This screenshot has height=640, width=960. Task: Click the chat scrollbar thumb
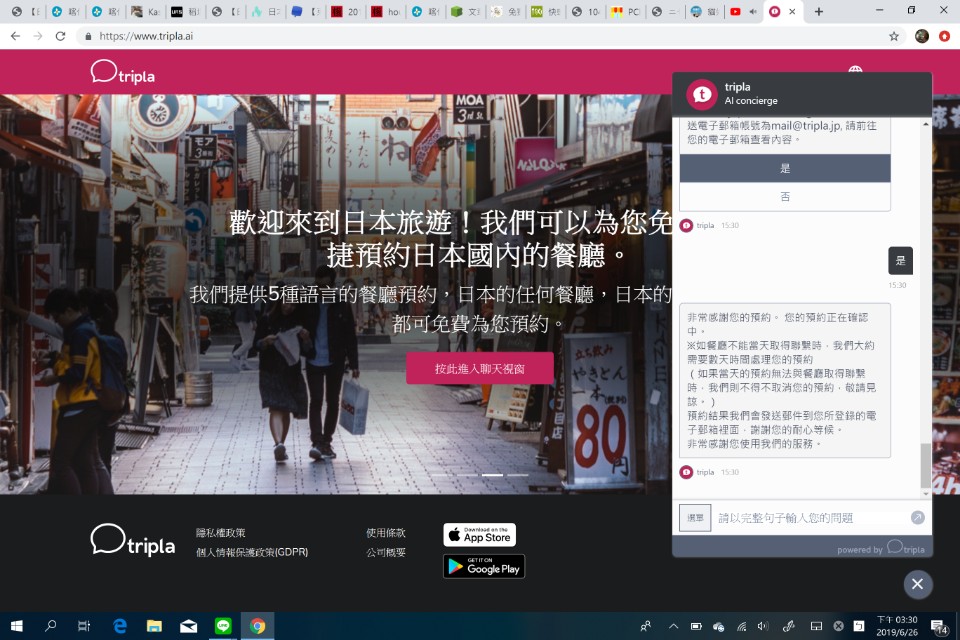[x=926, y=465]
